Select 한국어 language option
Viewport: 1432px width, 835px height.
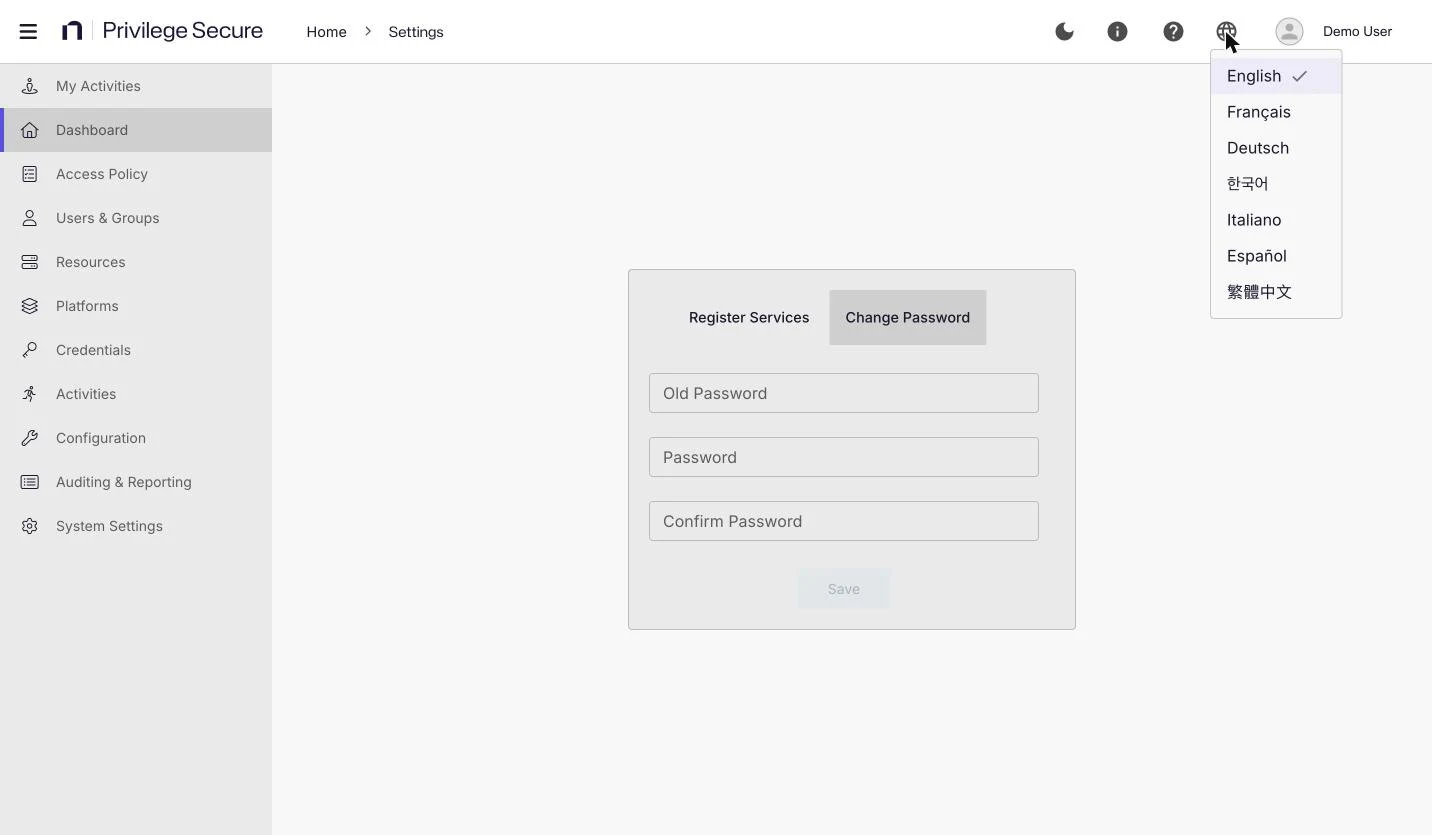(x=1276, y=184)
